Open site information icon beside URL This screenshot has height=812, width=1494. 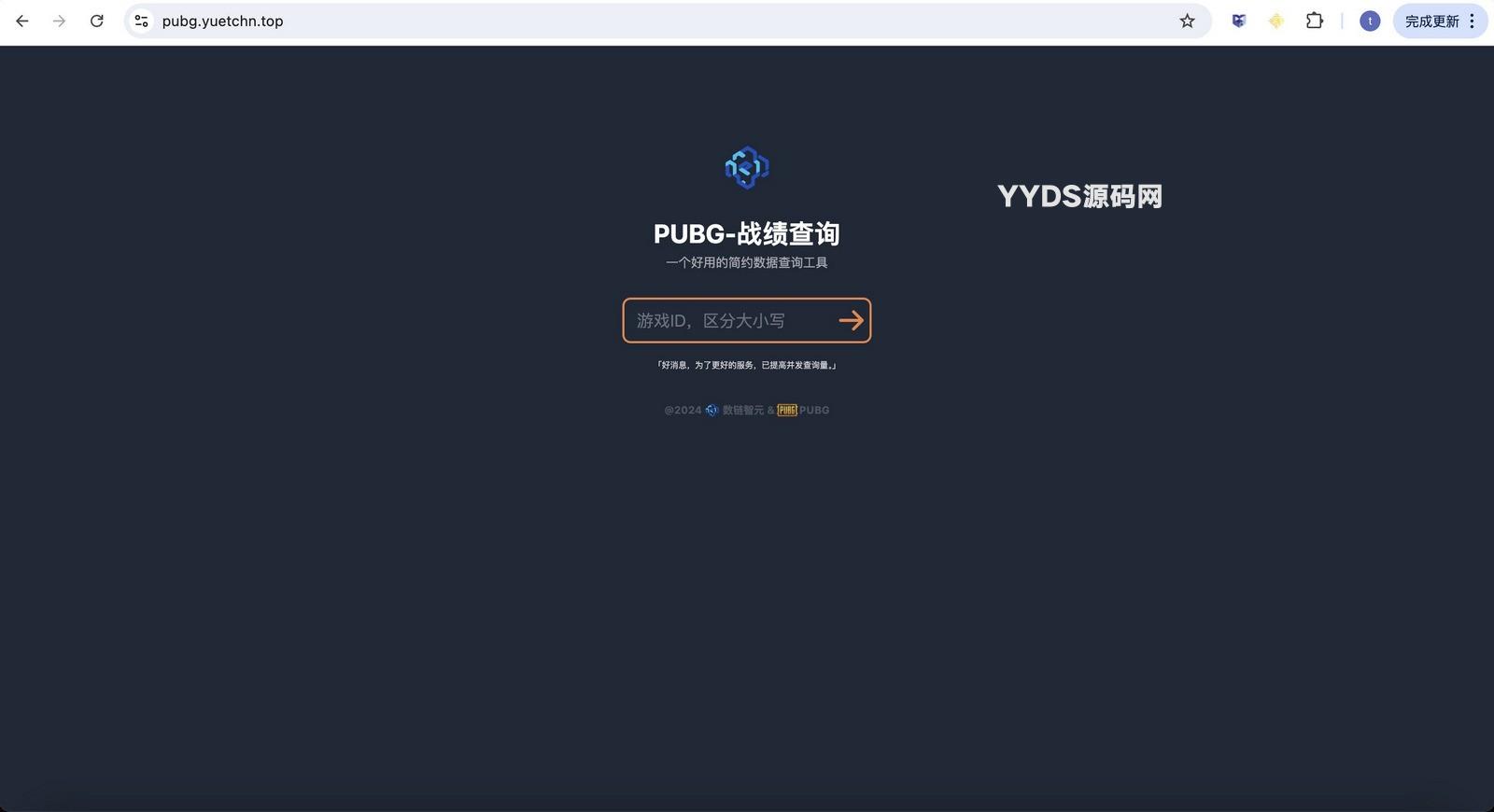[x=141, y=21]
